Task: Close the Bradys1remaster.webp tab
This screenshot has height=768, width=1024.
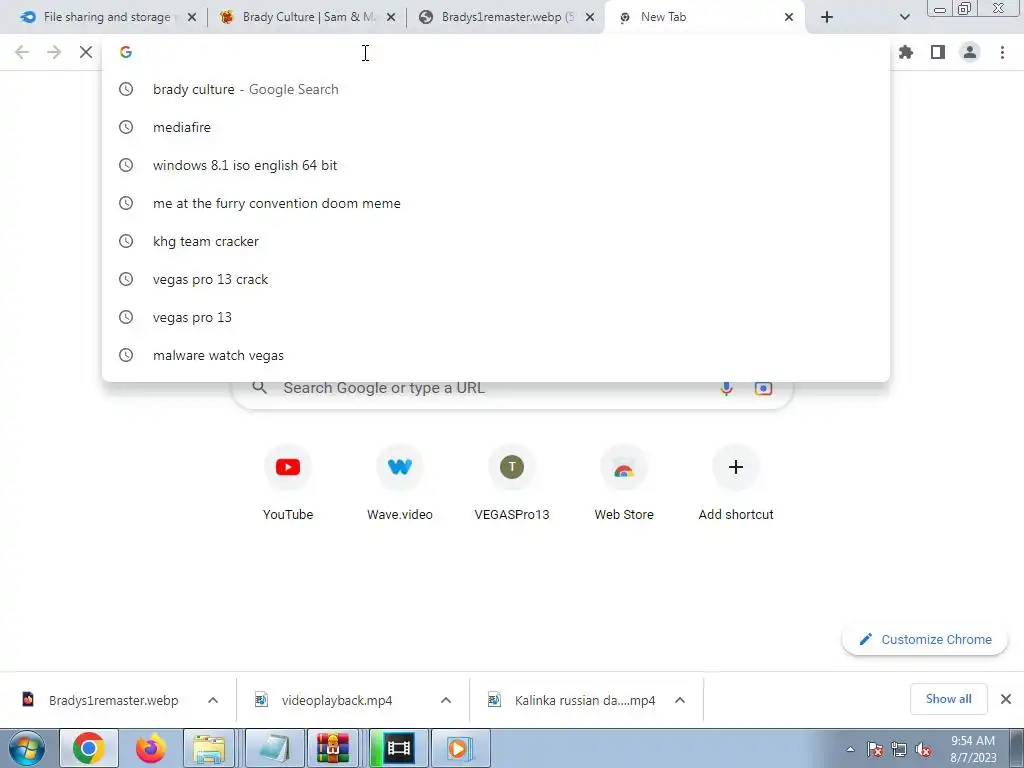Action: coord(590,17)
